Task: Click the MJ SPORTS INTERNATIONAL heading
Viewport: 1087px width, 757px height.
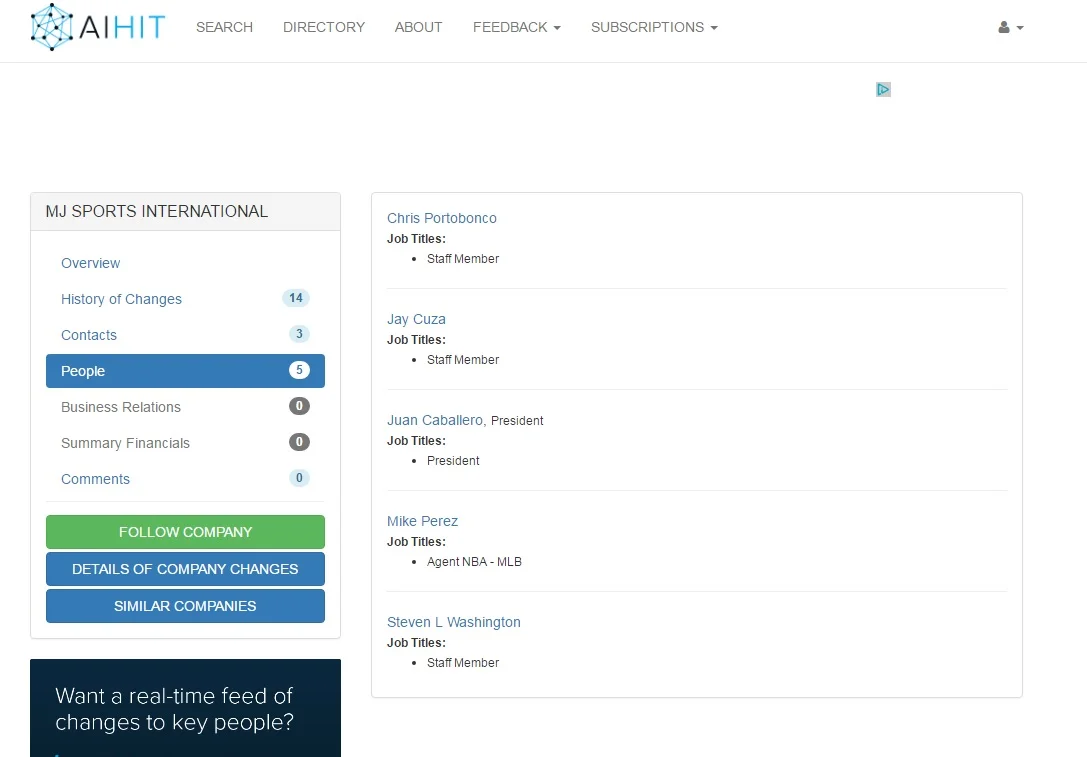Action: click(x=157, y=211)
